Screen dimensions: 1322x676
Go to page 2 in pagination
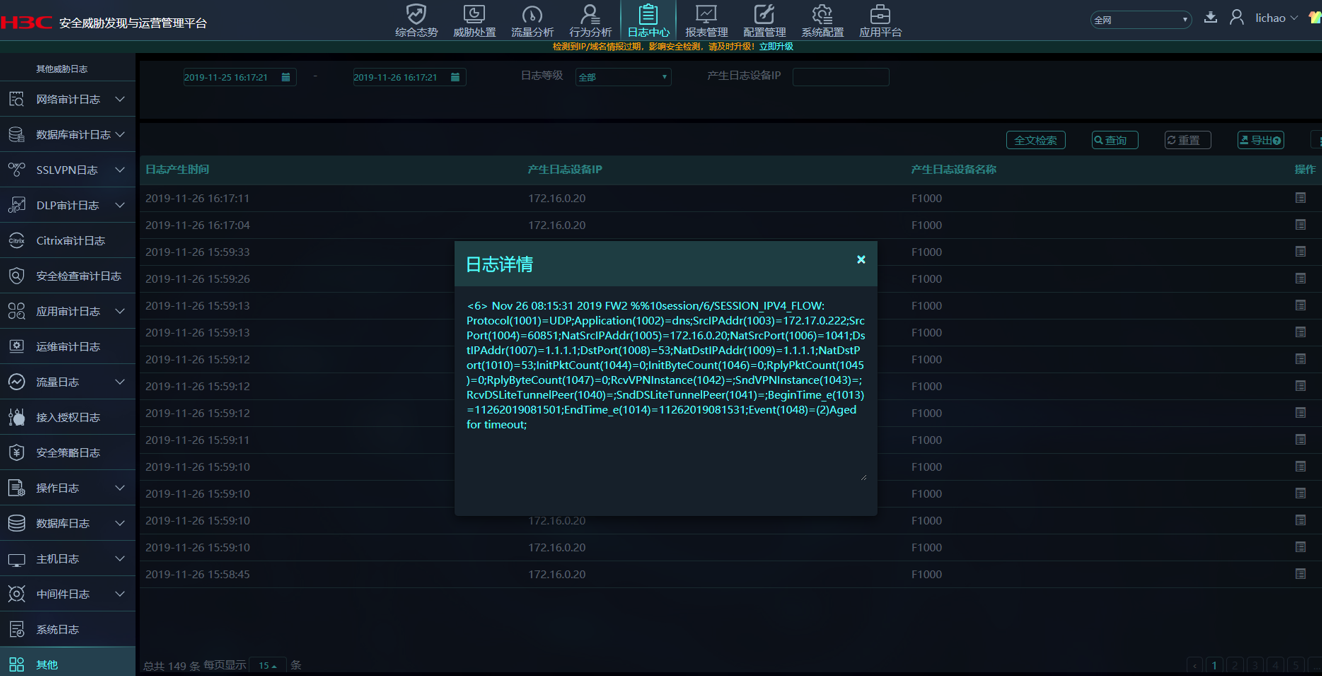pos(1235,665)
